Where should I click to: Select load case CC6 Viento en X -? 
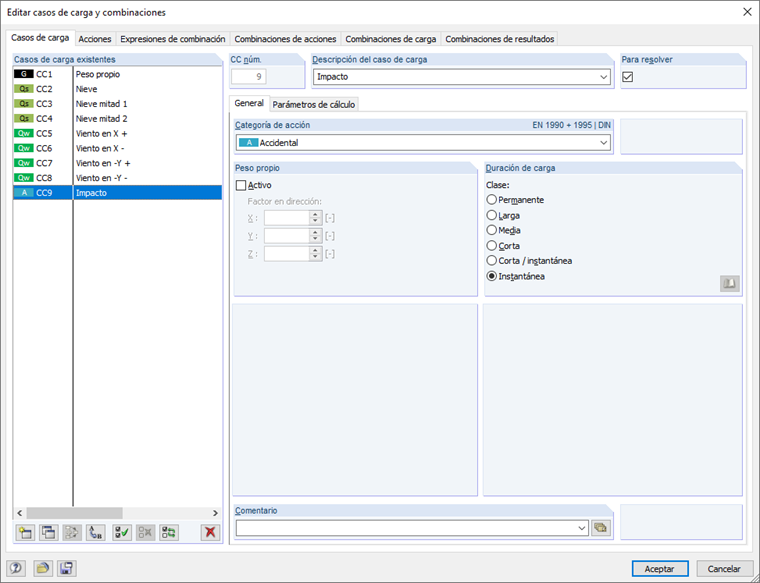[117, 148]
